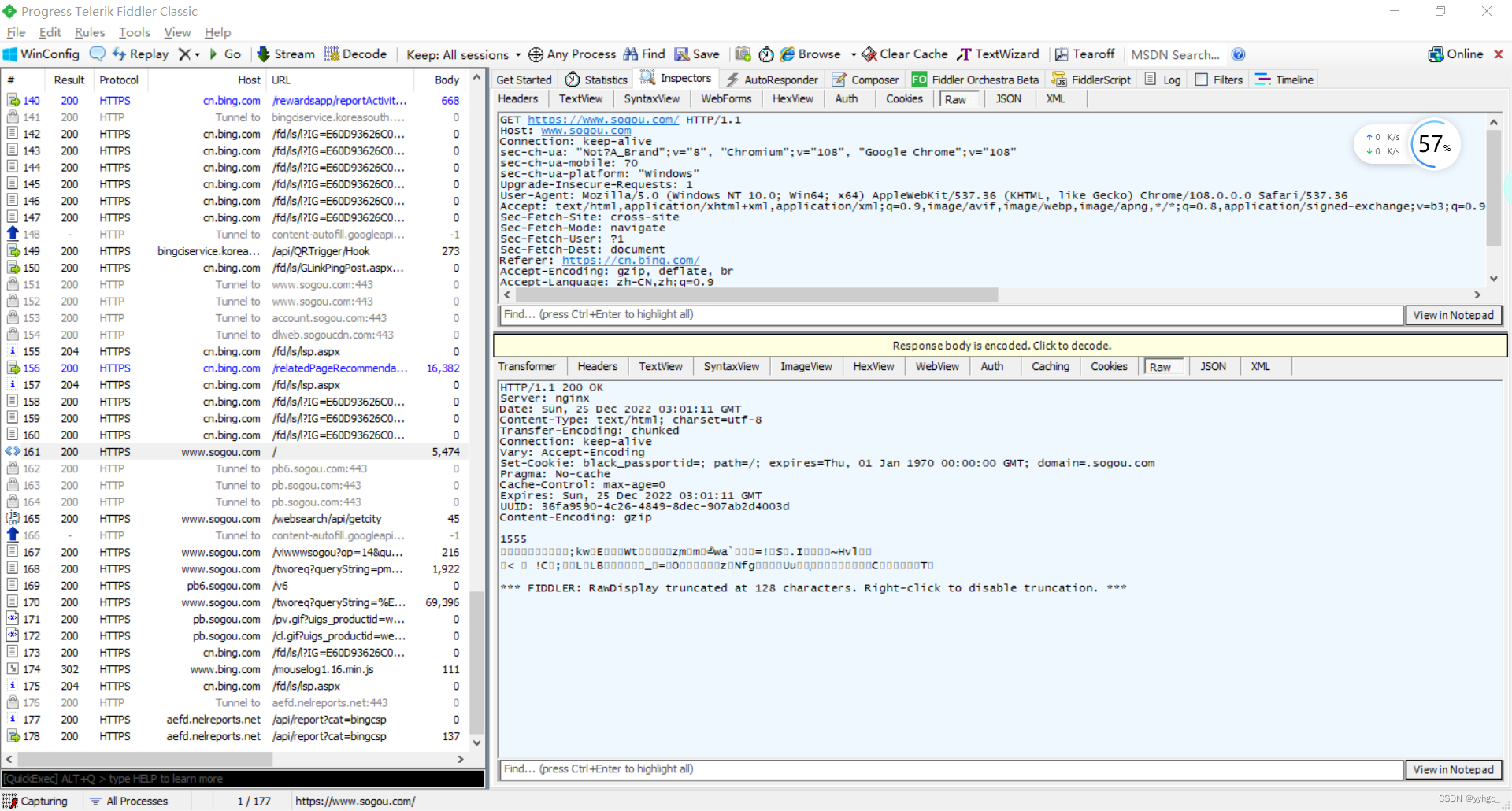This screenshot has width=1512, height=811.
Task: Open the TextWizard tool
Action: point(998,54)
